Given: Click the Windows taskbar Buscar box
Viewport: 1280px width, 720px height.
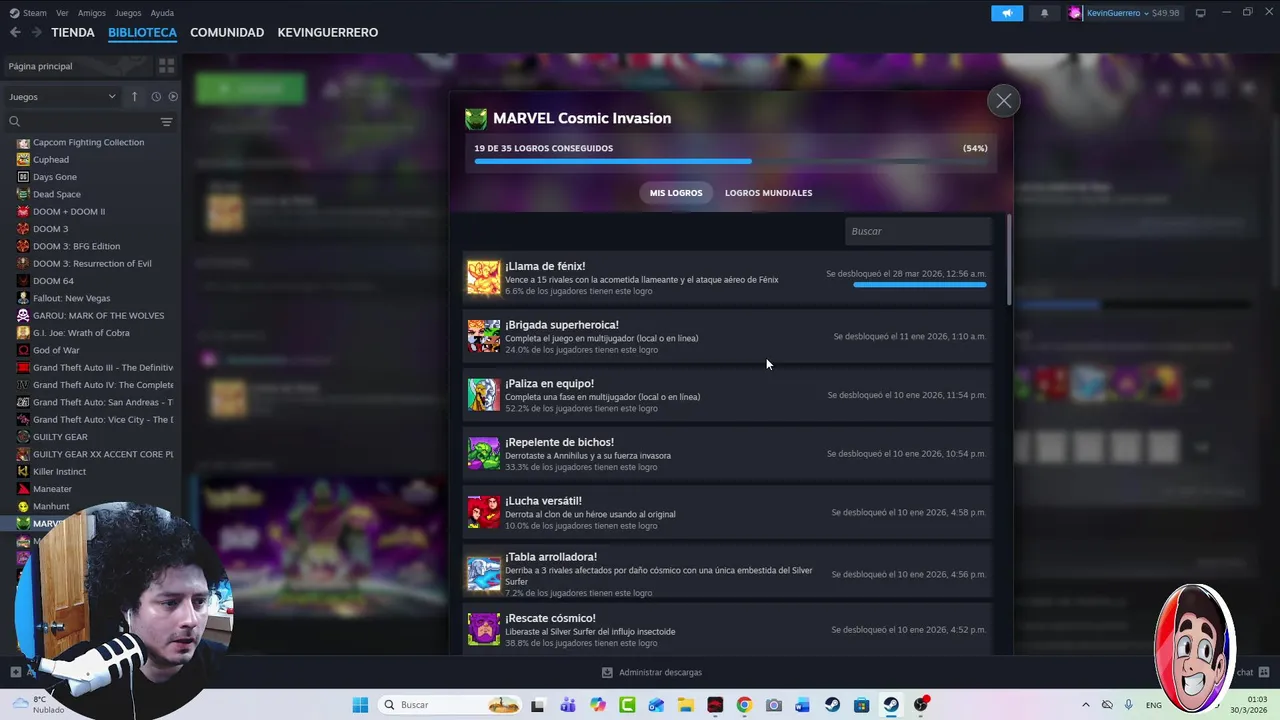Looking at the screenshot, I should pyautogui.click(x=451, y=705).
